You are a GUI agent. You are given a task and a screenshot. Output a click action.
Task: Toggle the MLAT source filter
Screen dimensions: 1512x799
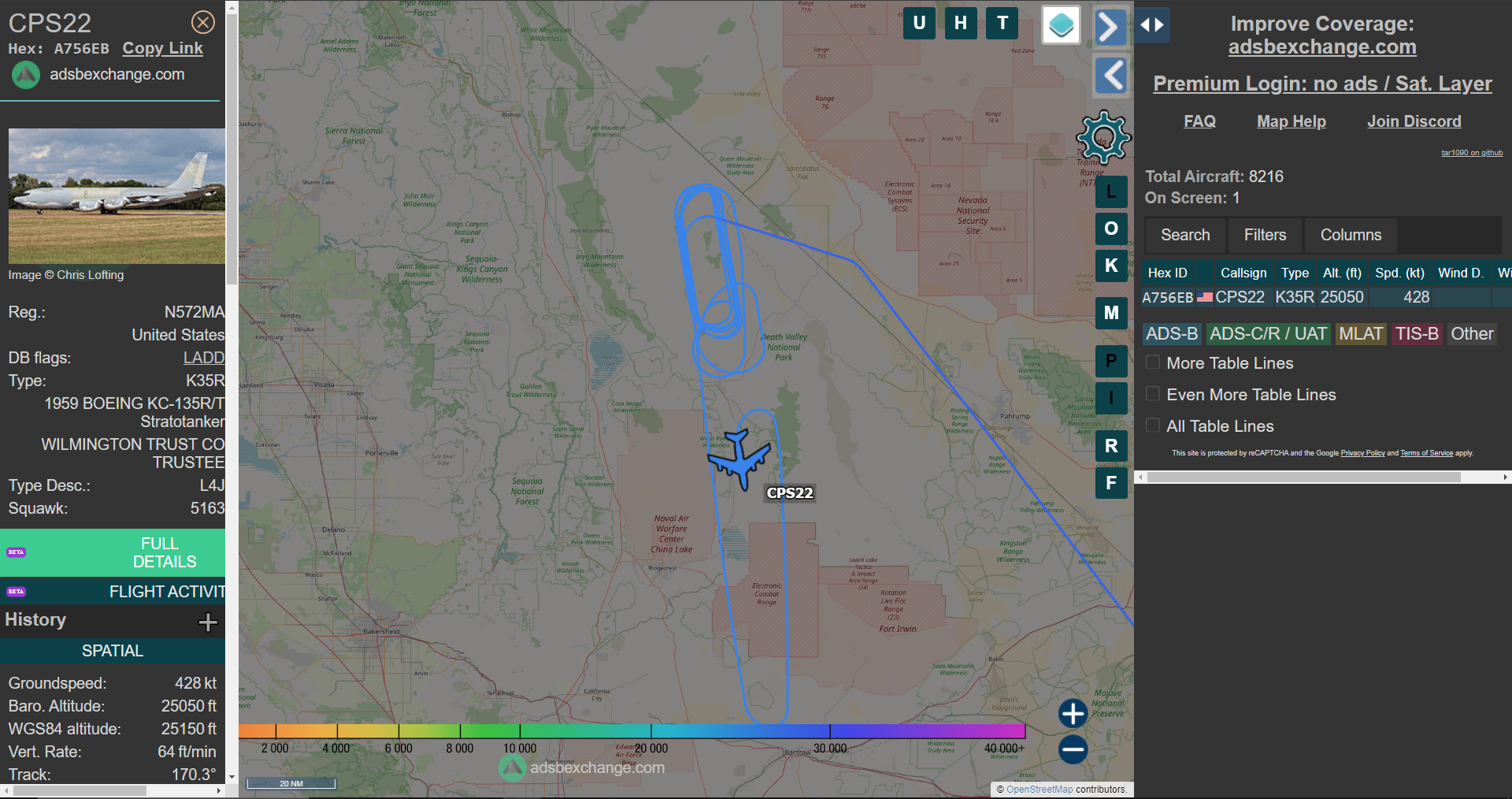pyautogui.click(x=1361, y=334)
